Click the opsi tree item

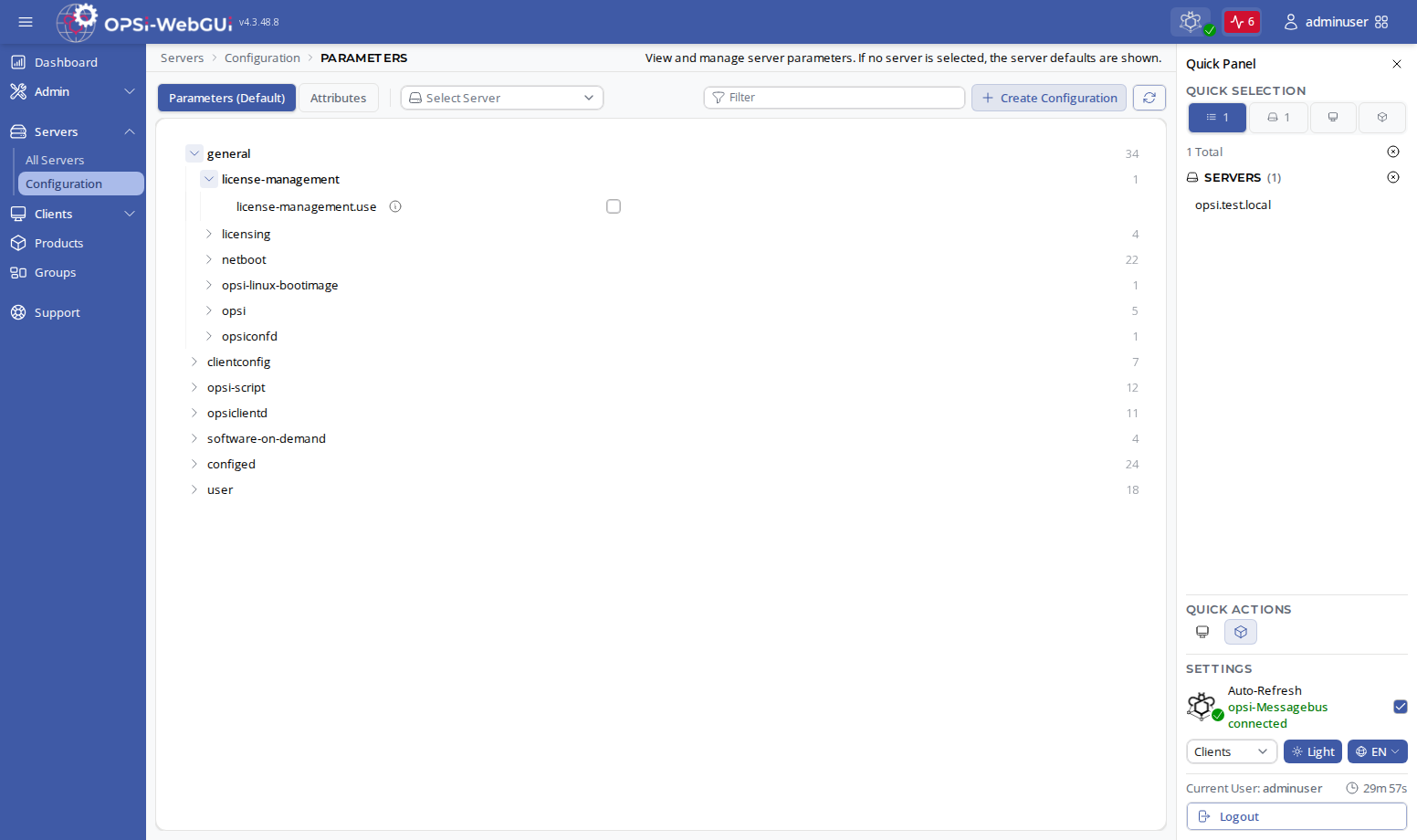point(234,310)
